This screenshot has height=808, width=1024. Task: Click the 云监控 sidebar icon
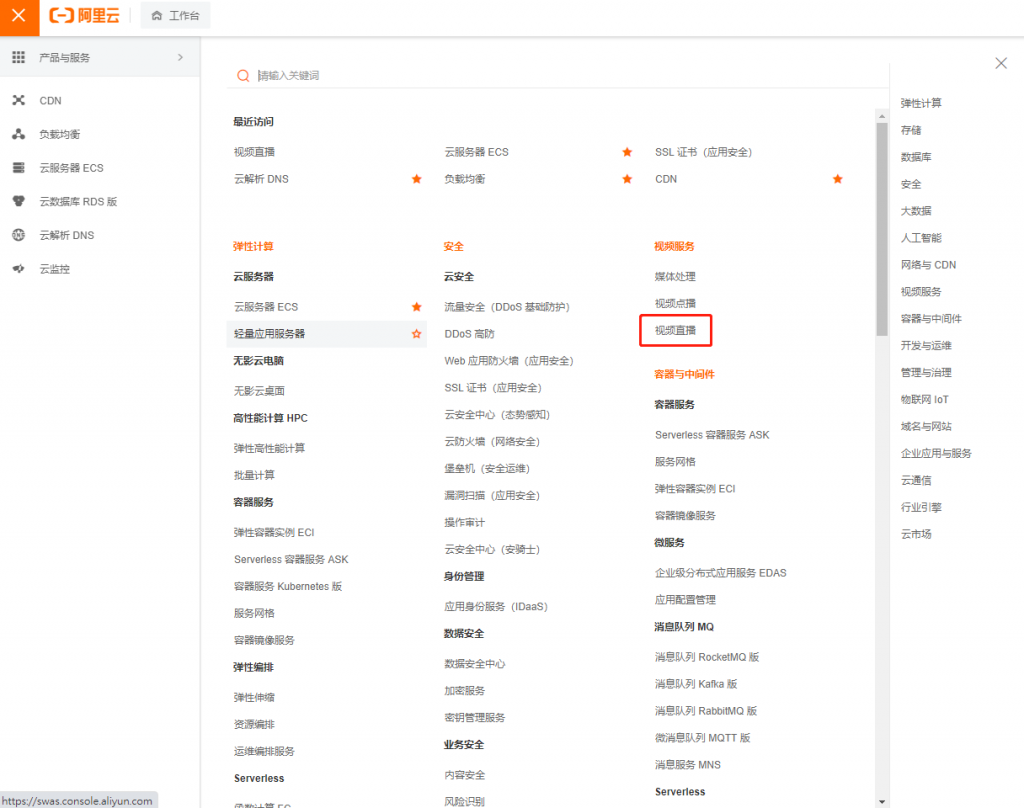tap(18, 268)
